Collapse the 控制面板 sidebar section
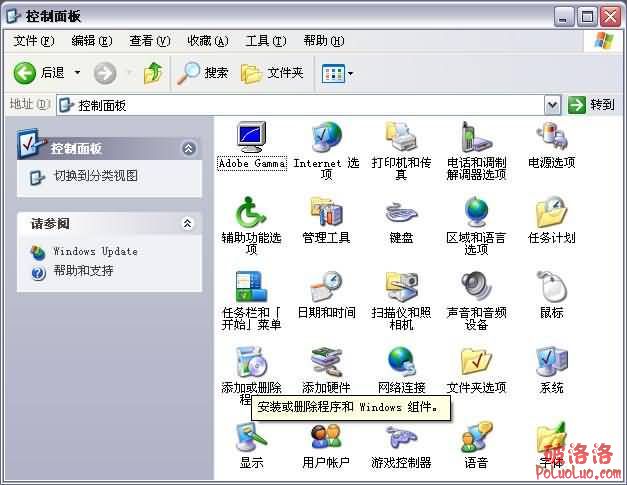Viewport: 627px width, 485px height. coord(189,148)
